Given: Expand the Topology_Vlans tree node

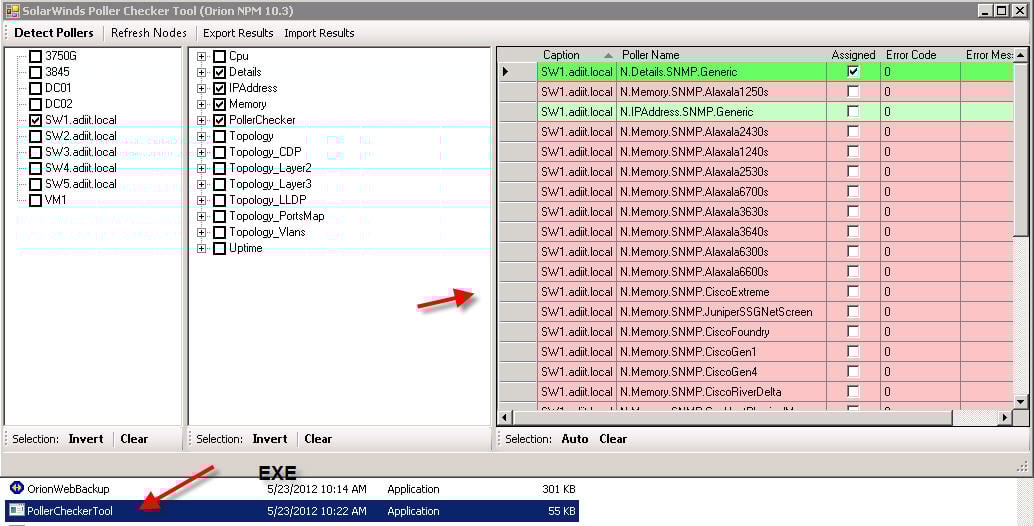Looking at the screenshot, I should [x=202, y=233].
